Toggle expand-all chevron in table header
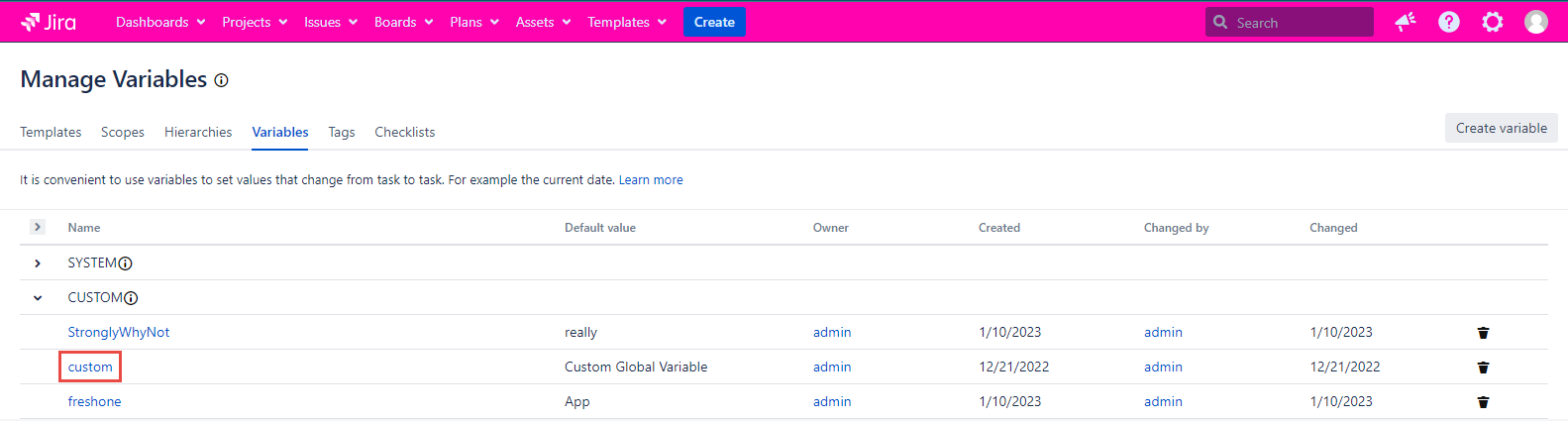 click(x=38, y=227)
